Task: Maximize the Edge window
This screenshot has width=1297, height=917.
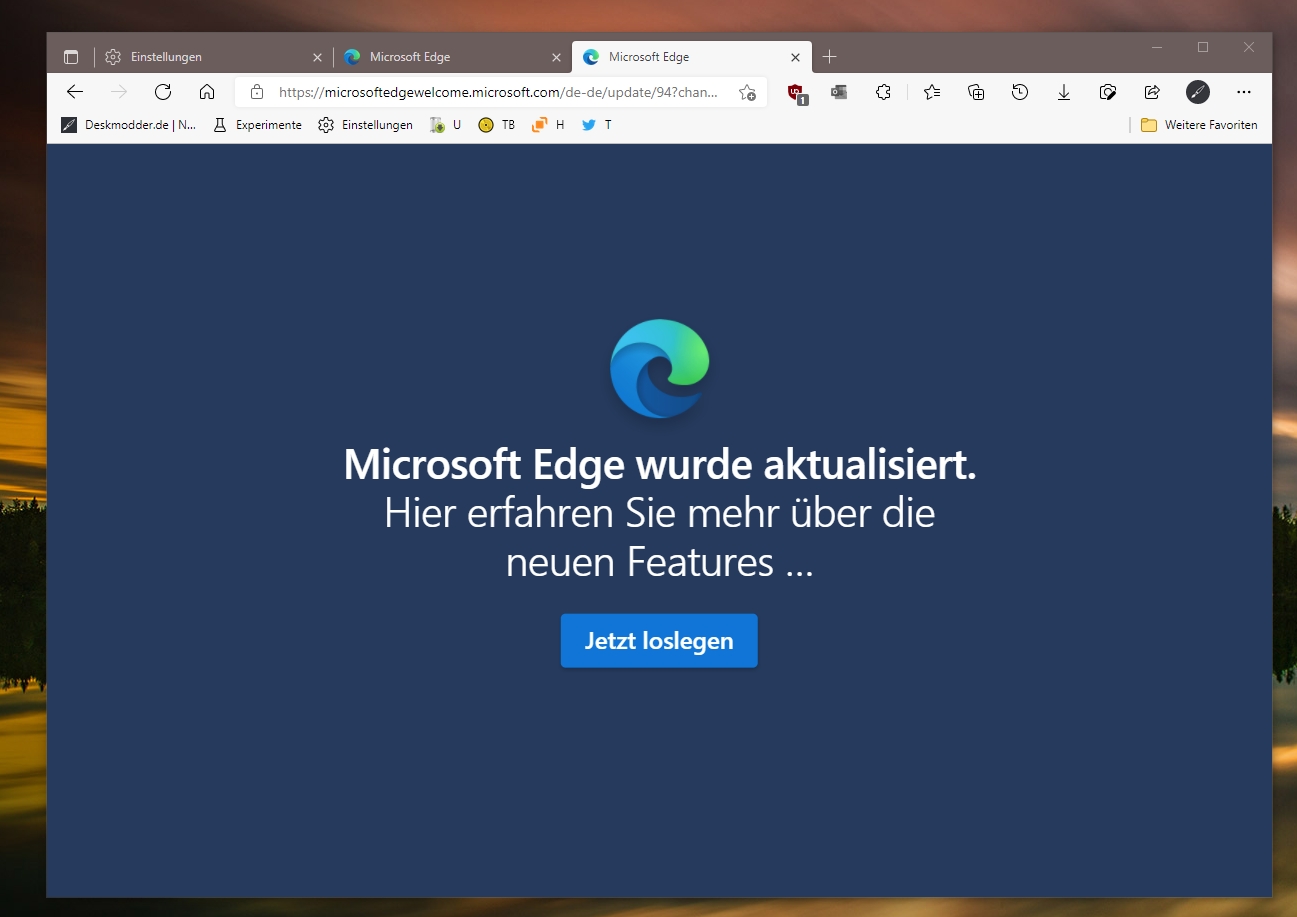Action: click(x=1203, y=47)
